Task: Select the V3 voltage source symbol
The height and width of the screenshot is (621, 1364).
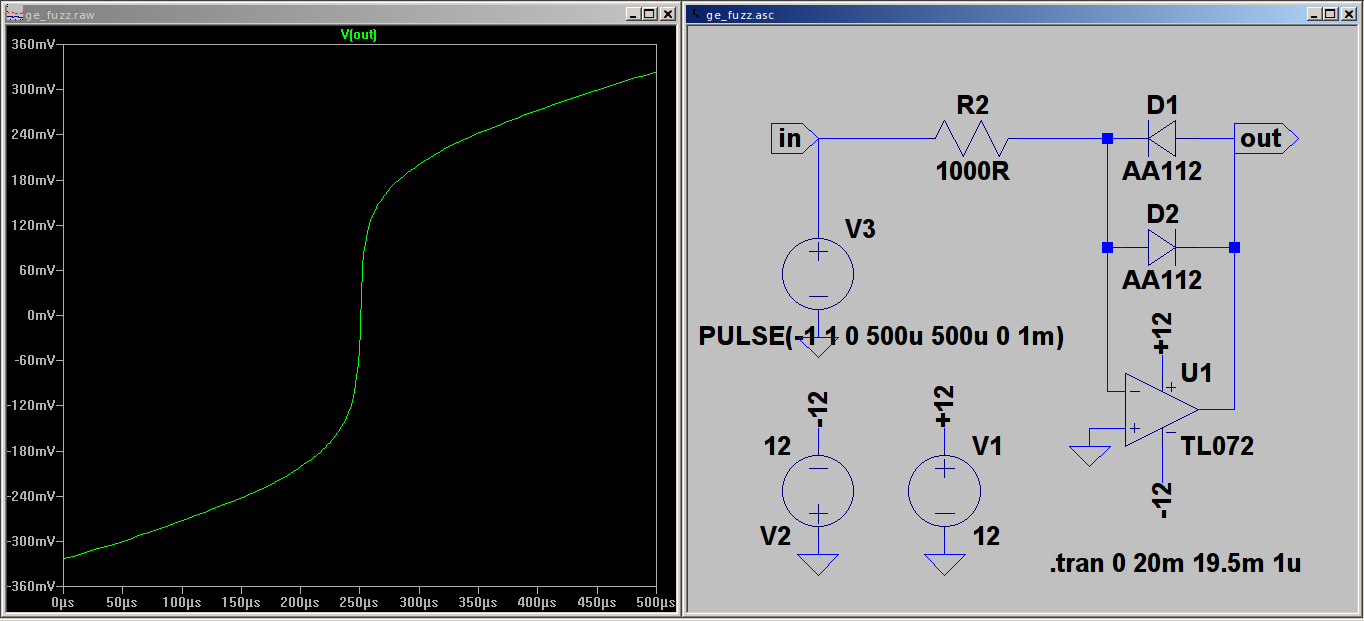Action: tap(818, 274)
